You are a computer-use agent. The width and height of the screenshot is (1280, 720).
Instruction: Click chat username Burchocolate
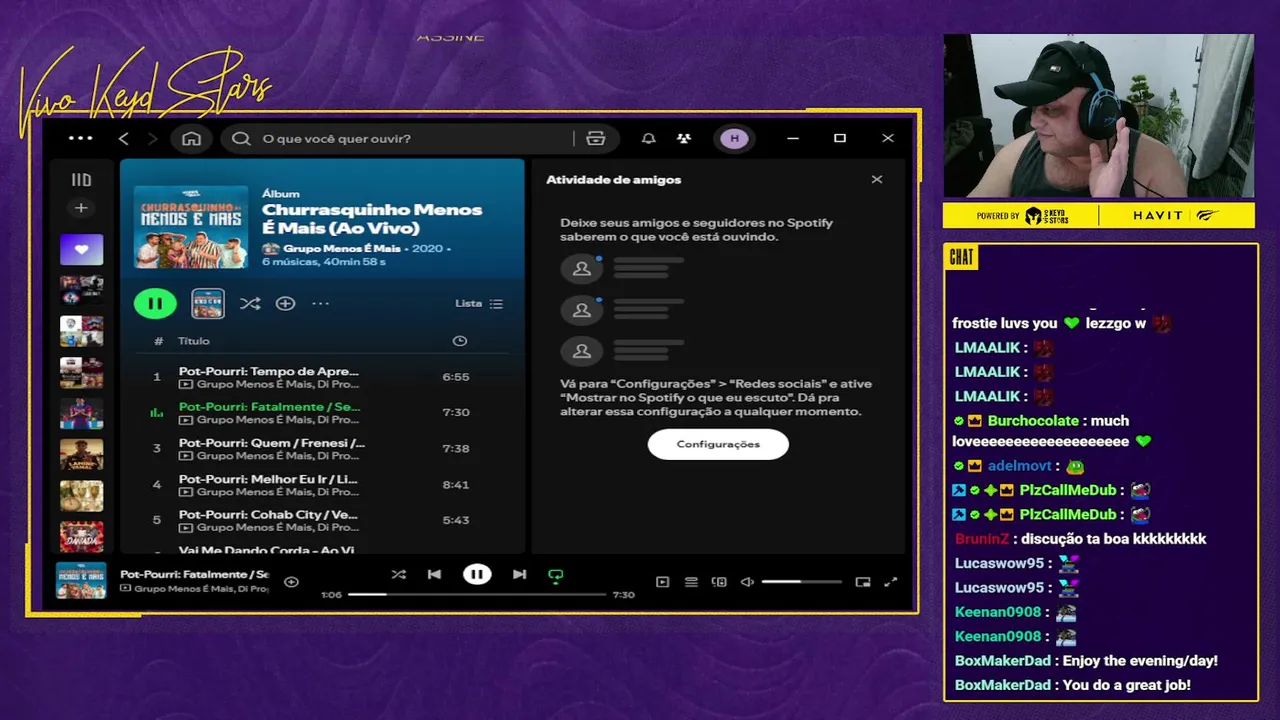1033,421
